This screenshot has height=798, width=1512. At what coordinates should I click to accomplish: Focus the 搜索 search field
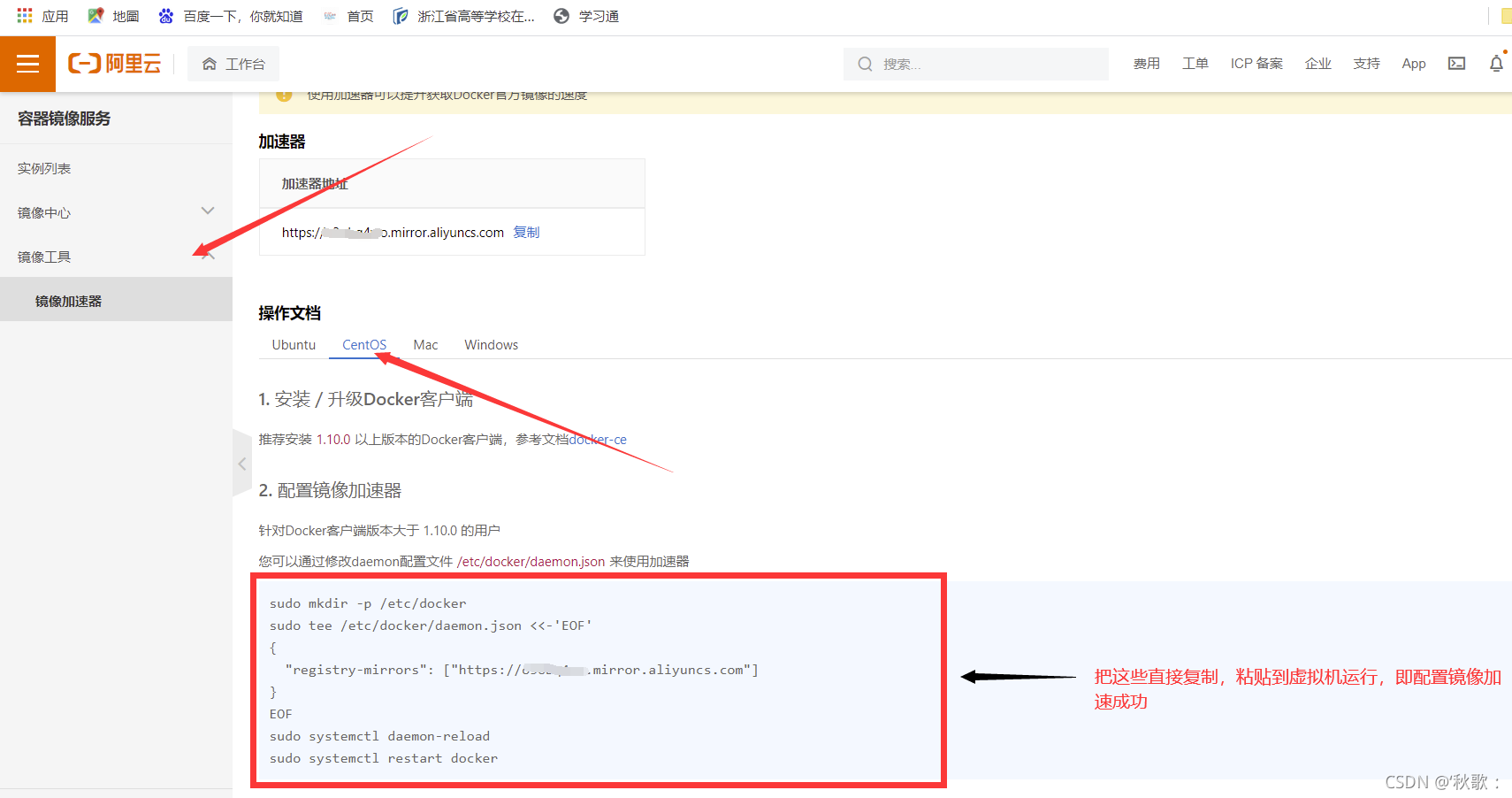coord(976,64)
